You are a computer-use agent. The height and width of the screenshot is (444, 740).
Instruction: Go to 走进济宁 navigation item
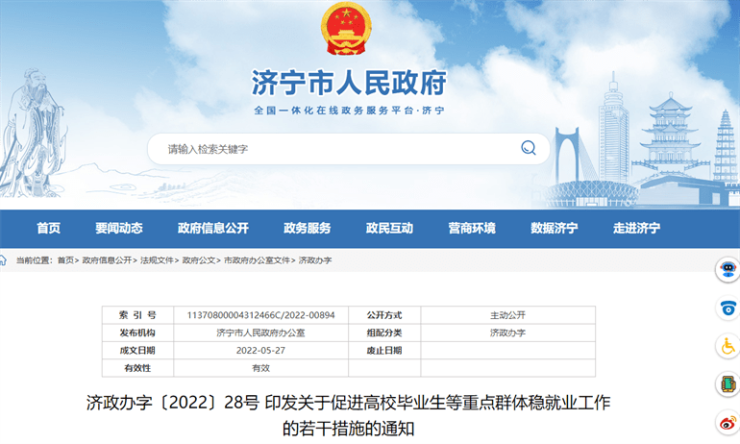pyautogui.click(x=637, y=228)
